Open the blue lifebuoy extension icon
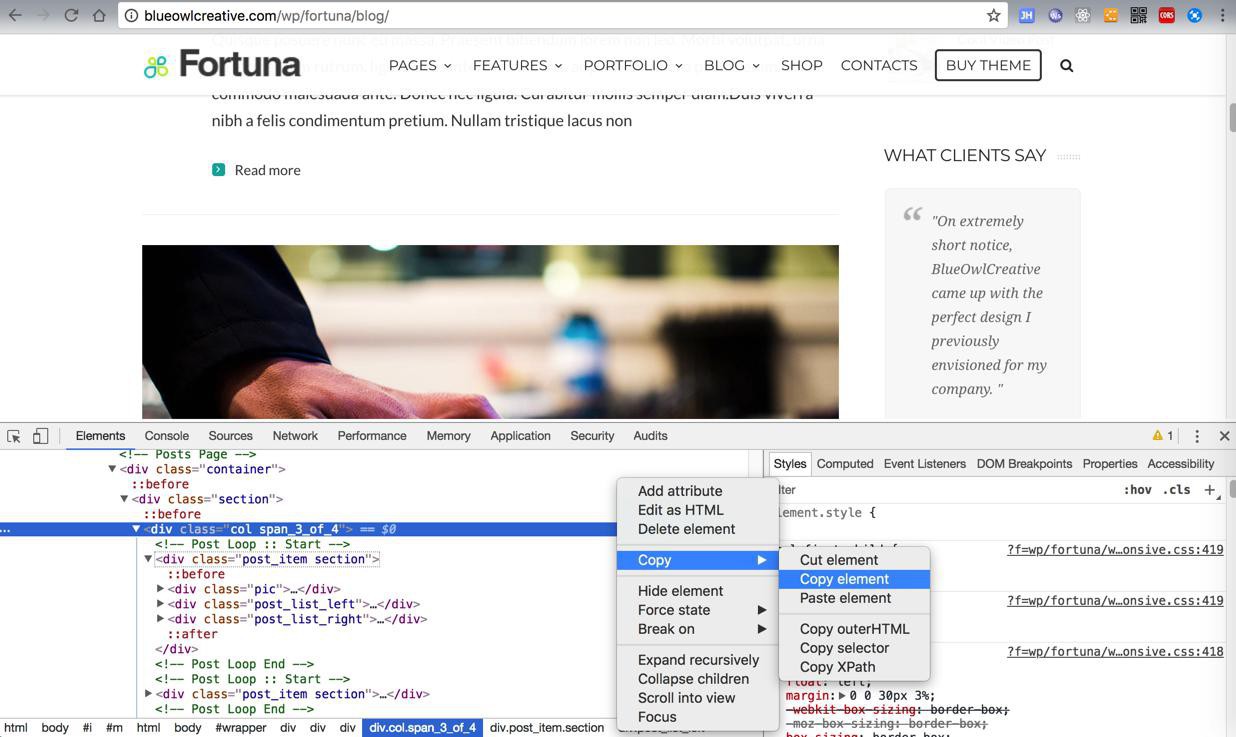 click(x=1194, y=15)
